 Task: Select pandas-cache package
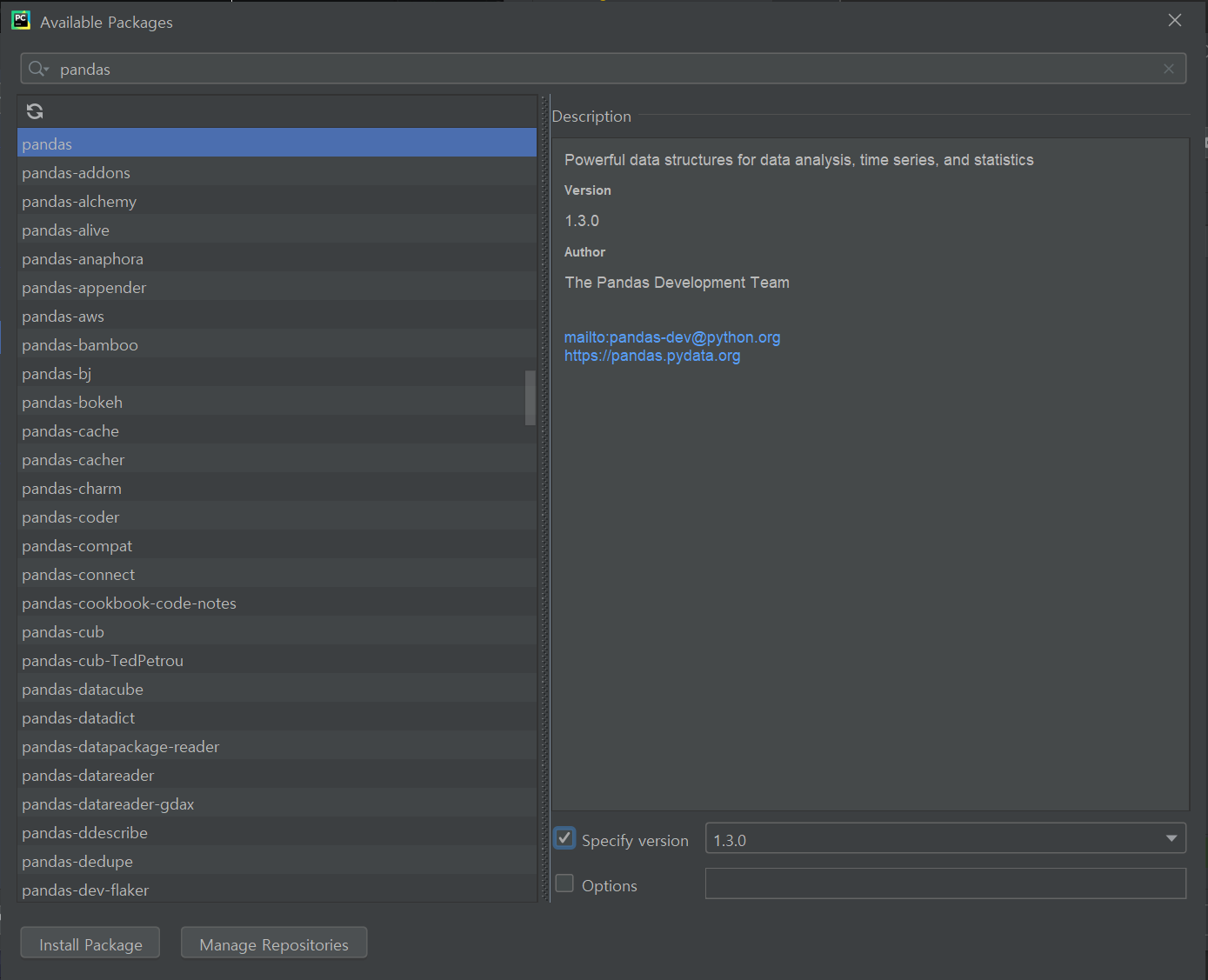pyautogui.click(x=277, y=430)
